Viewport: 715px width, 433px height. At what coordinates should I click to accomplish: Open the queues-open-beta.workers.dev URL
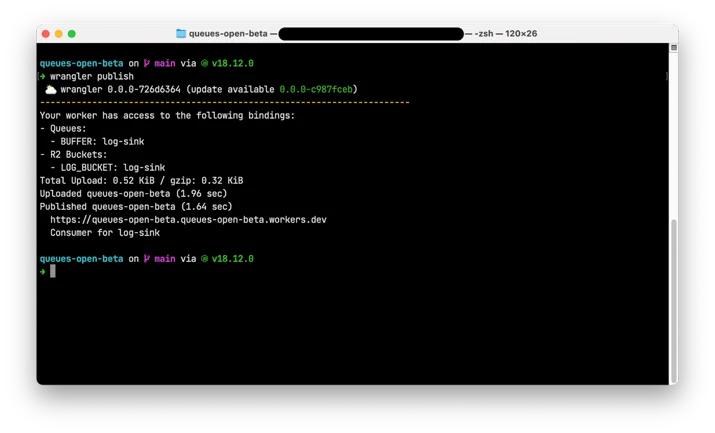[x=188, y=220]
